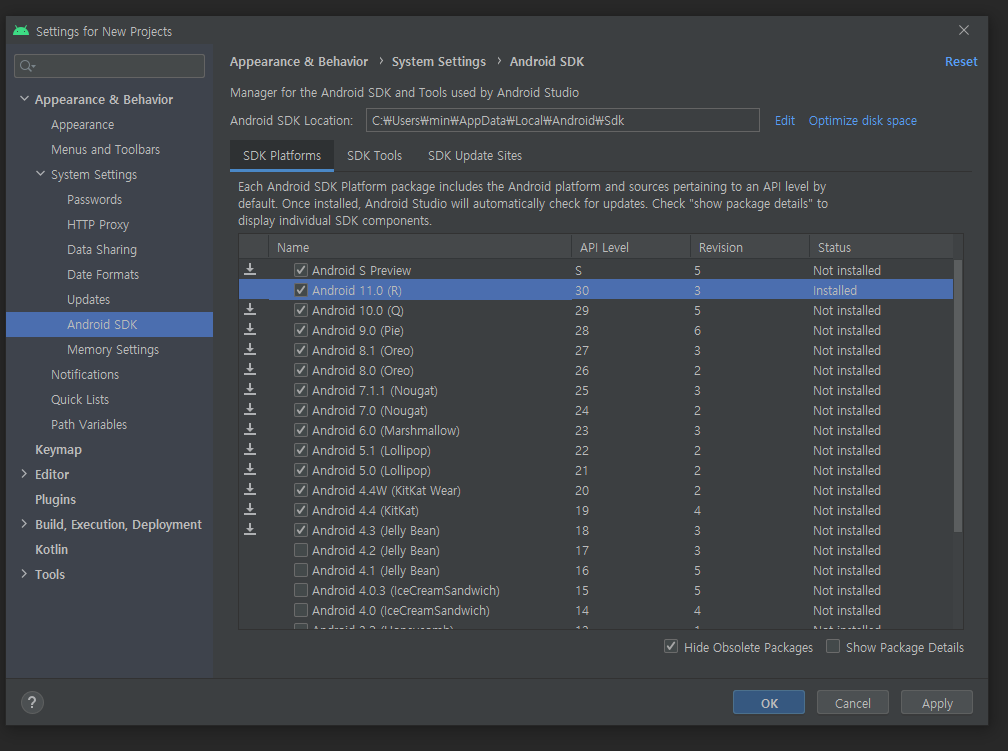Open Memory Settings page
The image size is (1008, 751).
[x=112, y=349]
